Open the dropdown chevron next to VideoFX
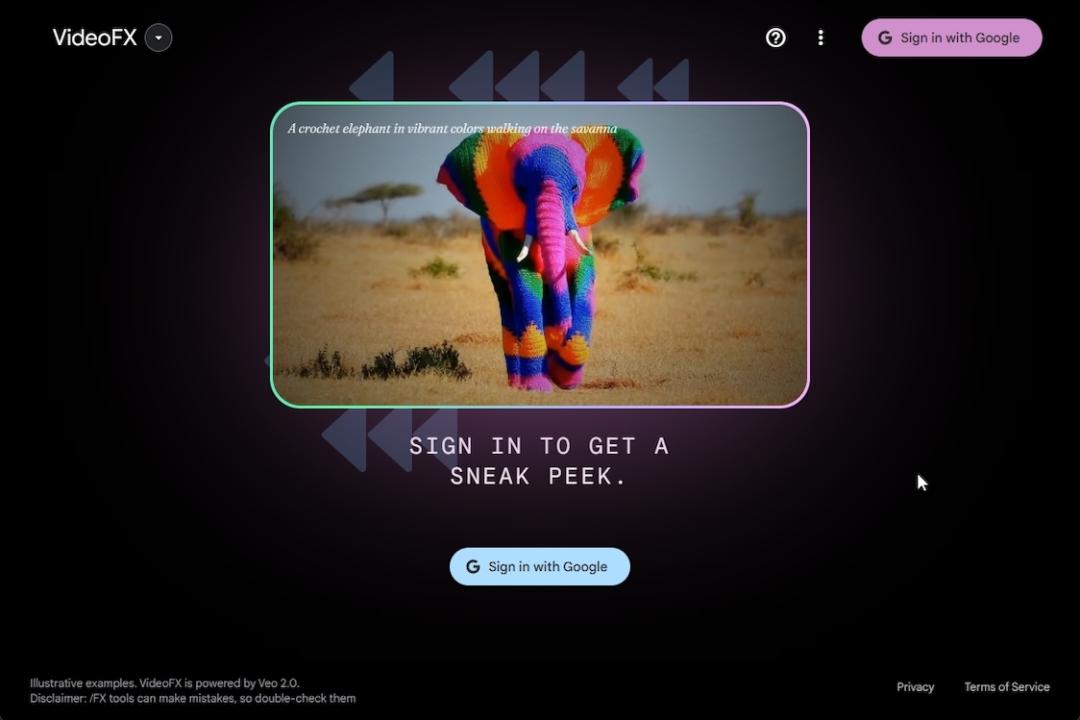1080x720 pixels. (x=157, y=37)
